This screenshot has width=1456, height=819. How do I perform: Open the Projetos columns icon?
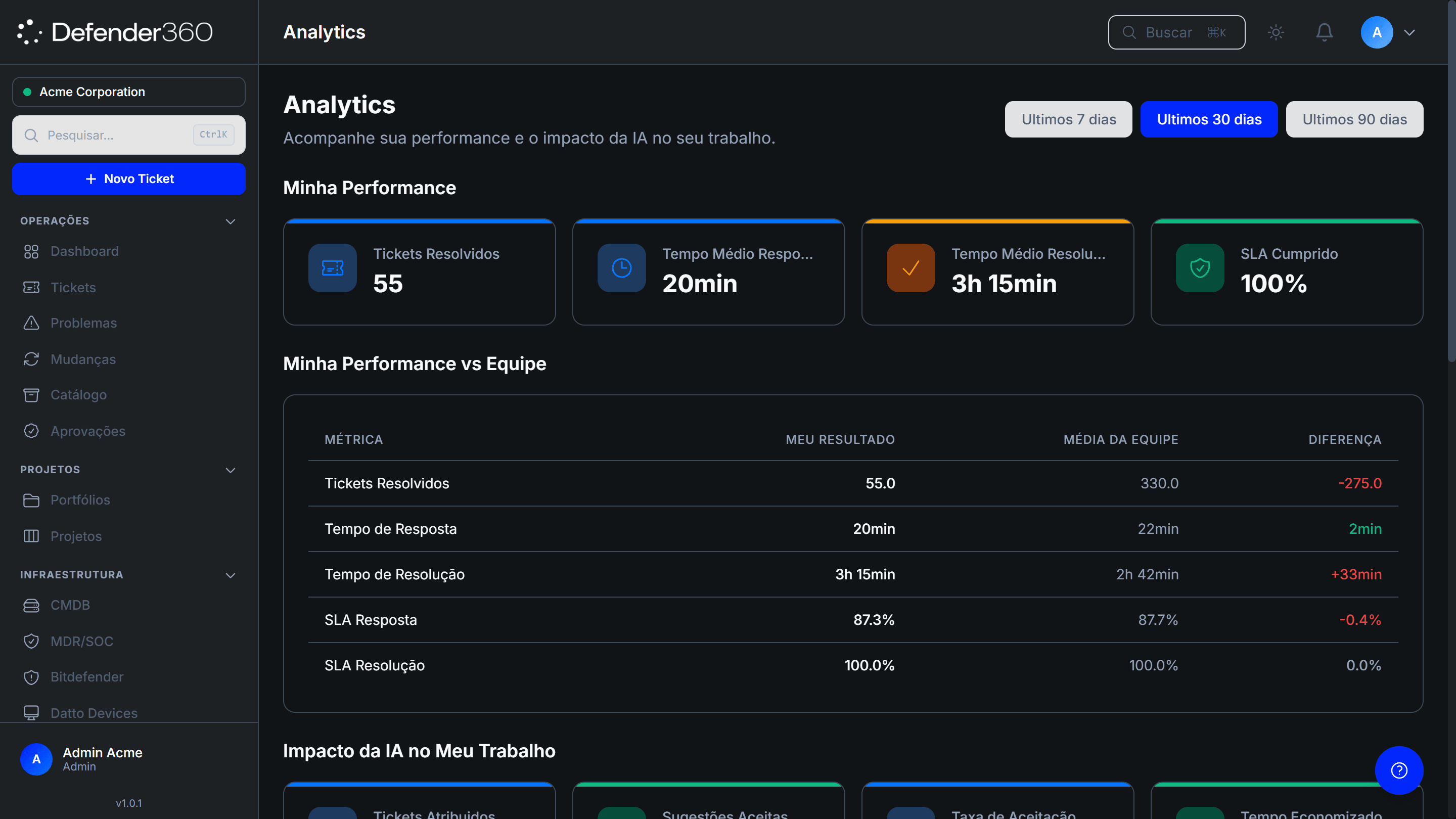(32, 536)
